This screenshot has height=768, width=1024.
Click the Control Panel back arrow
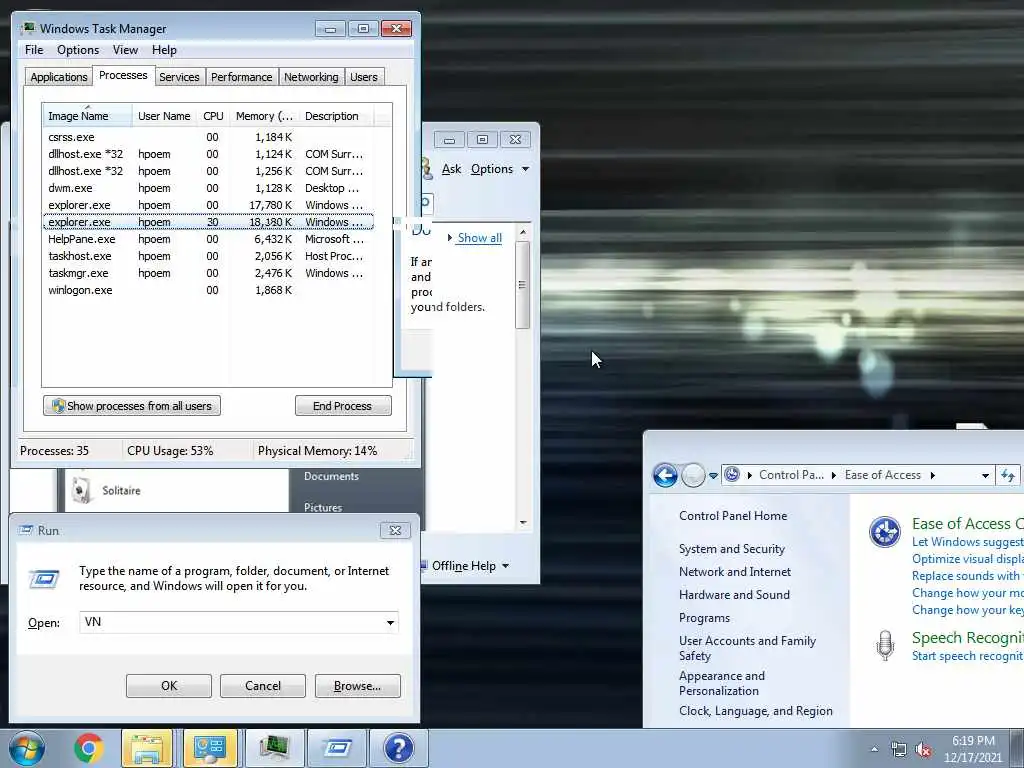pyautogui.click(x=665, y=475)
